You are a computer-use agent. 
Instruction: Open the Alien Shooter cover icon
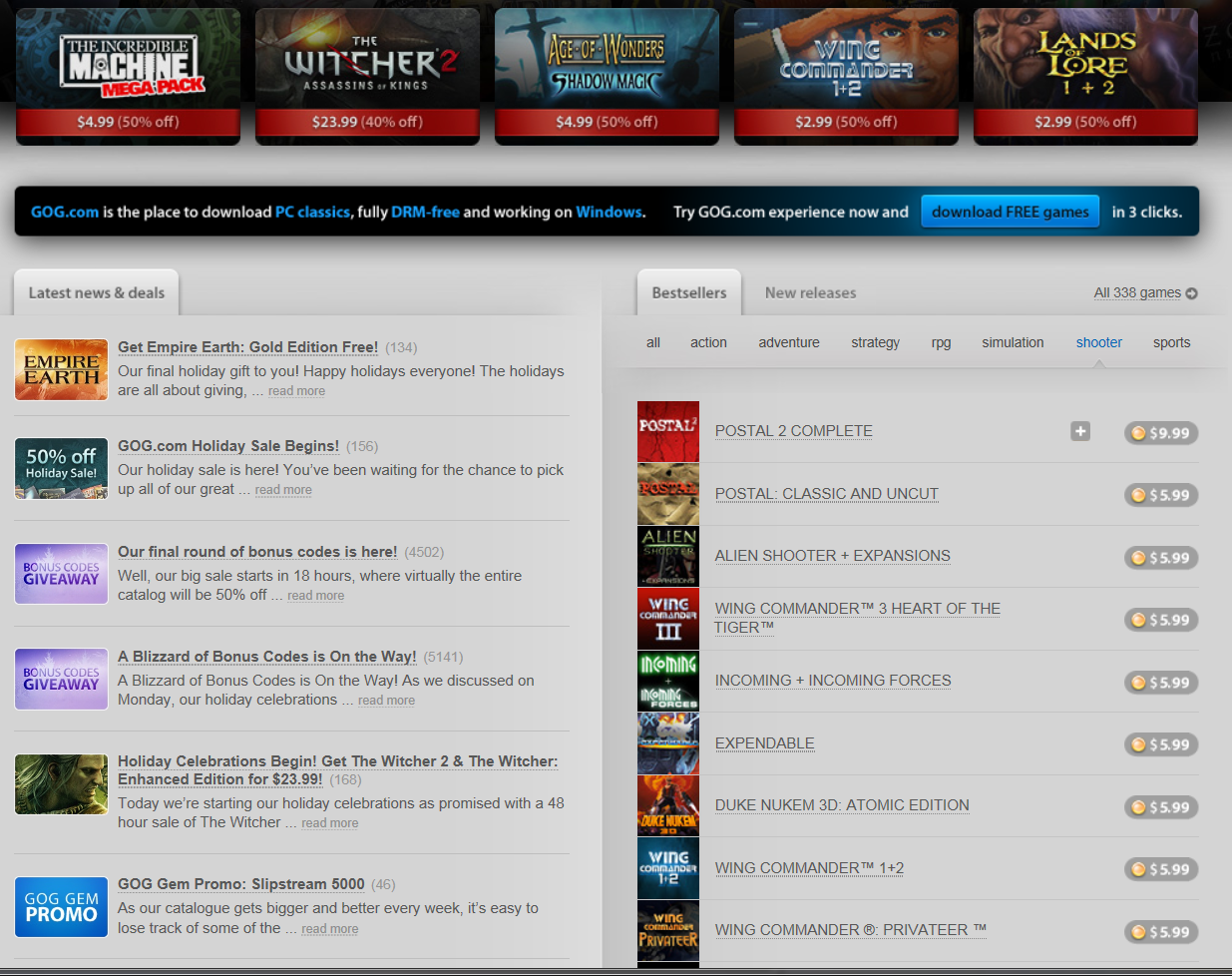[668, 556]
